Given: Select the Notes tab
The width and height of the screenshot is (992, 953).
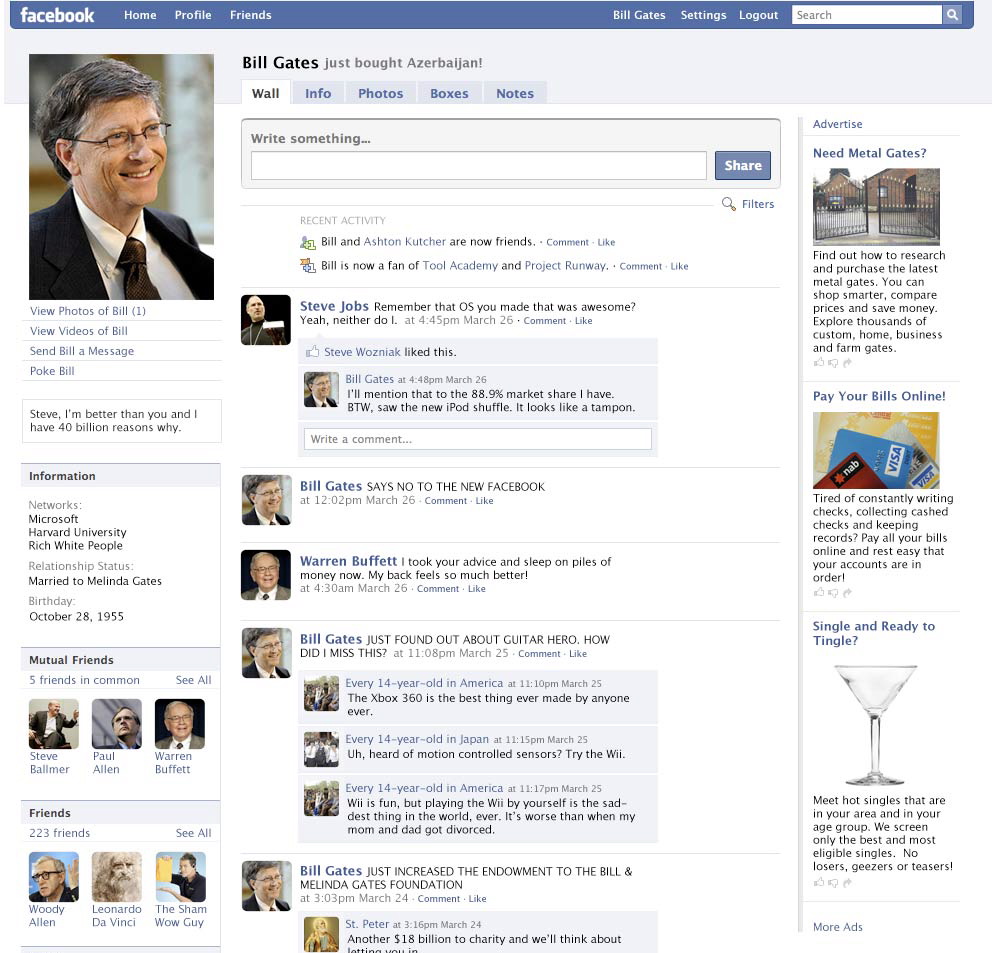Looking at the screenshot, I should (x=515, y=93).
